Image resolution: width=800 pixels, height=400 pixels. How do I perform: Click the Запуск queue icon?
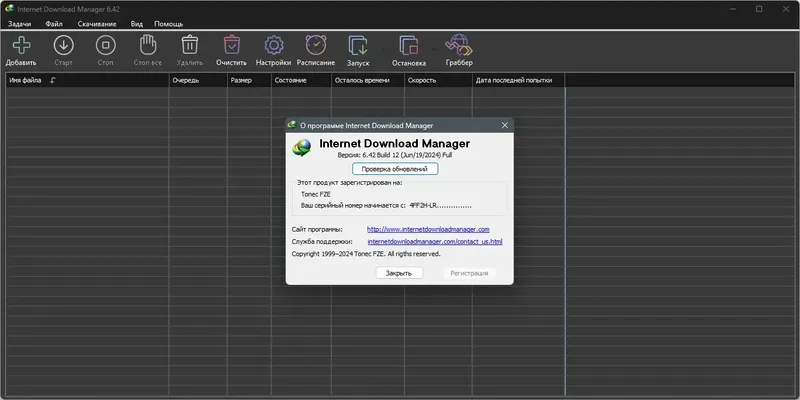[x=358, y=45]
